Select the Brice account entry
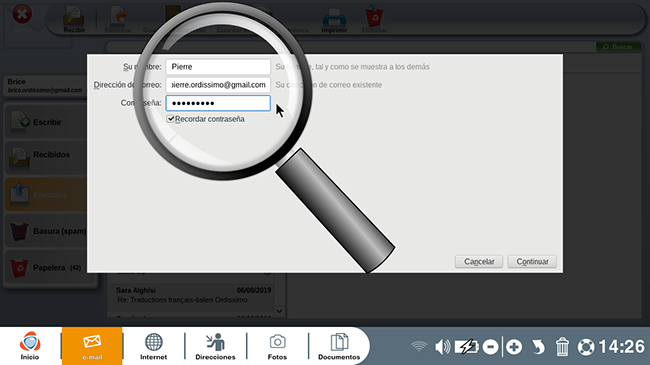 [45, 85]
